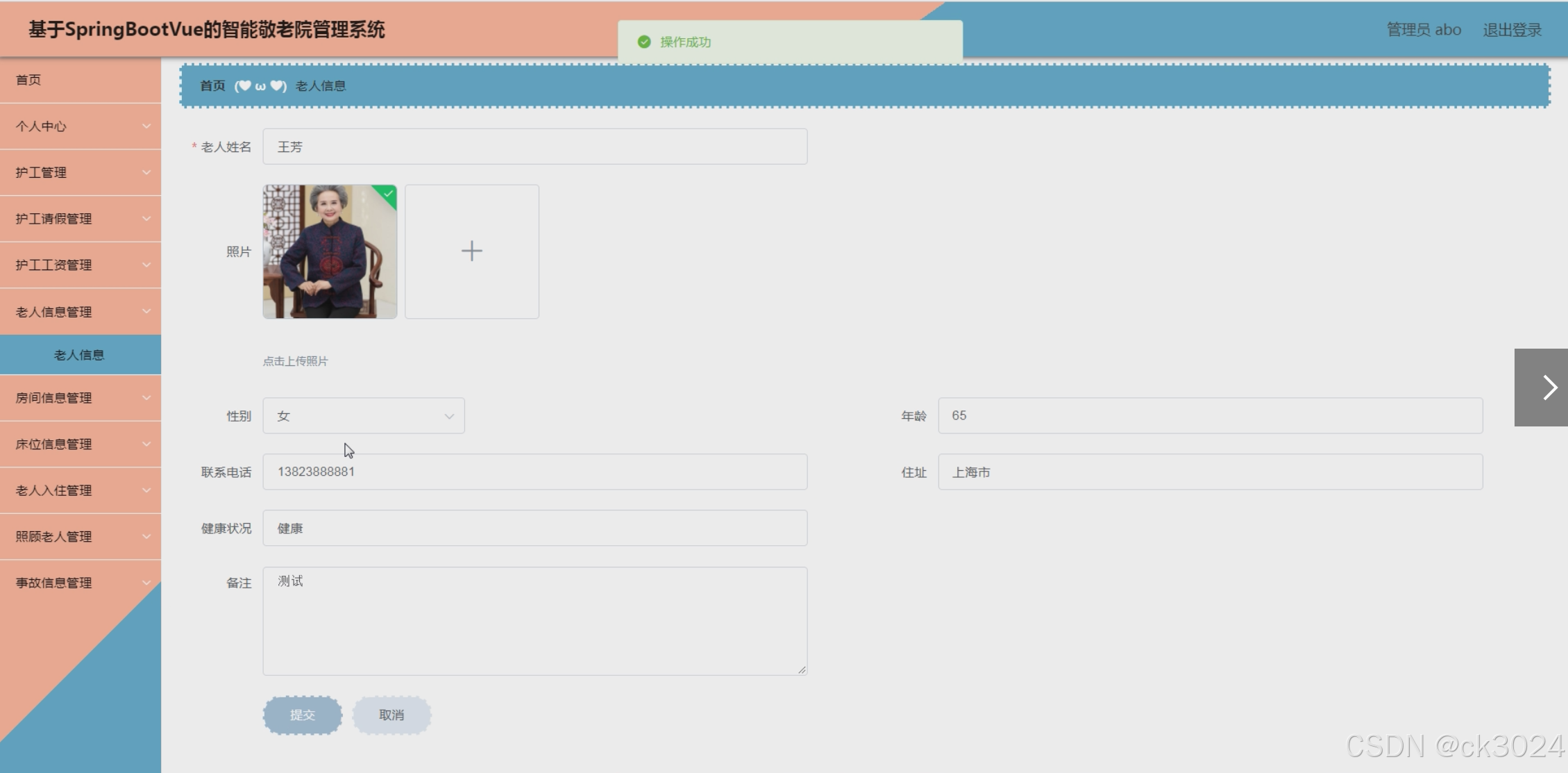Select the 老人信息 submenu item
This screenshot has height=773, width=1568.
click(x=79, y=355)
